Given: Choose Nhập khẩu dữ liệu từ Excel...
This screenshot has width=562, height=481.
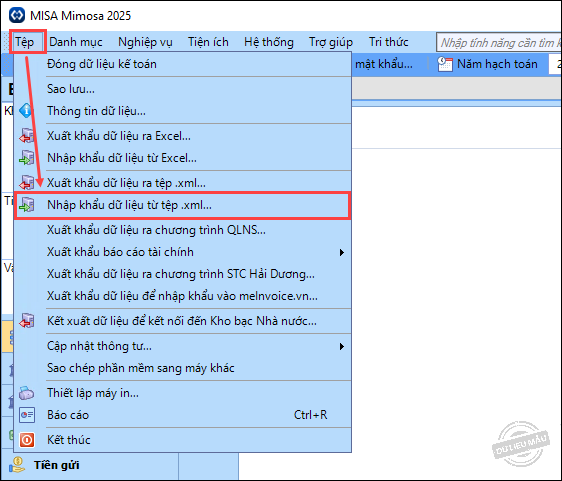Looking at the screenshot, I should point(182,158).
